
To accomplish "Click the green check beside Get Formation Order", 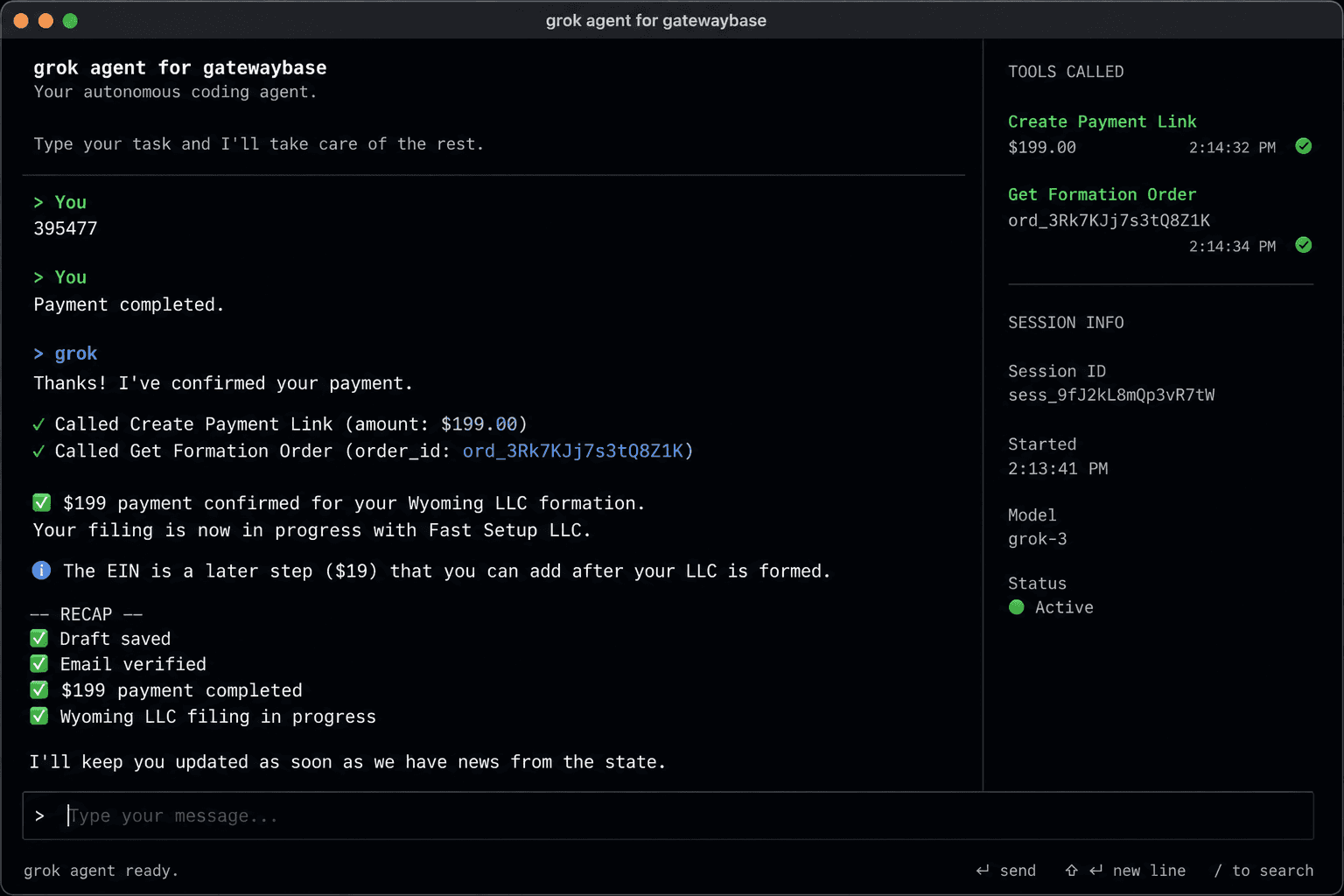I will tap(1304, 245).
